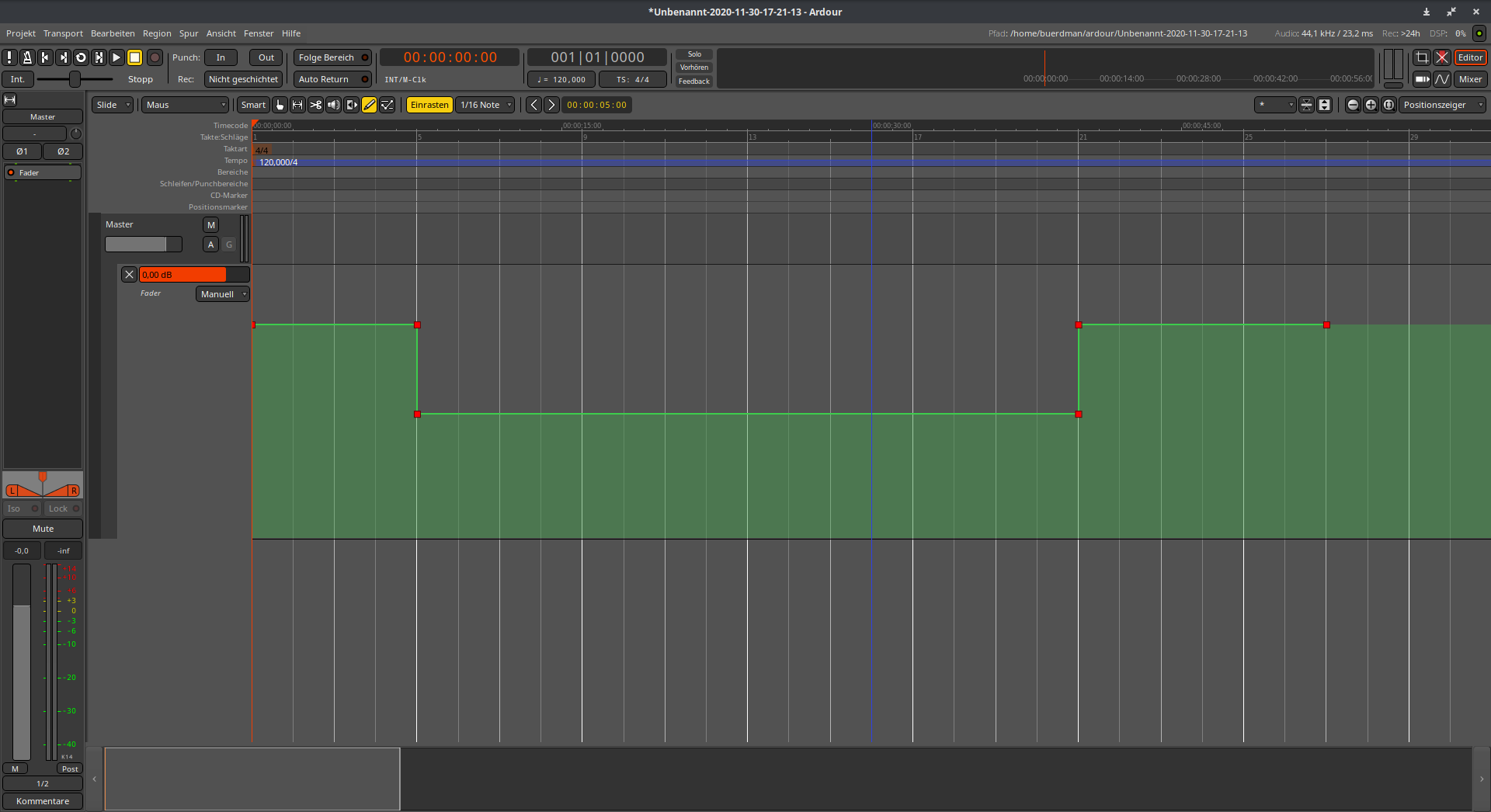
Task: Select the draw pencil tool
Action: [x=370, y=105]
